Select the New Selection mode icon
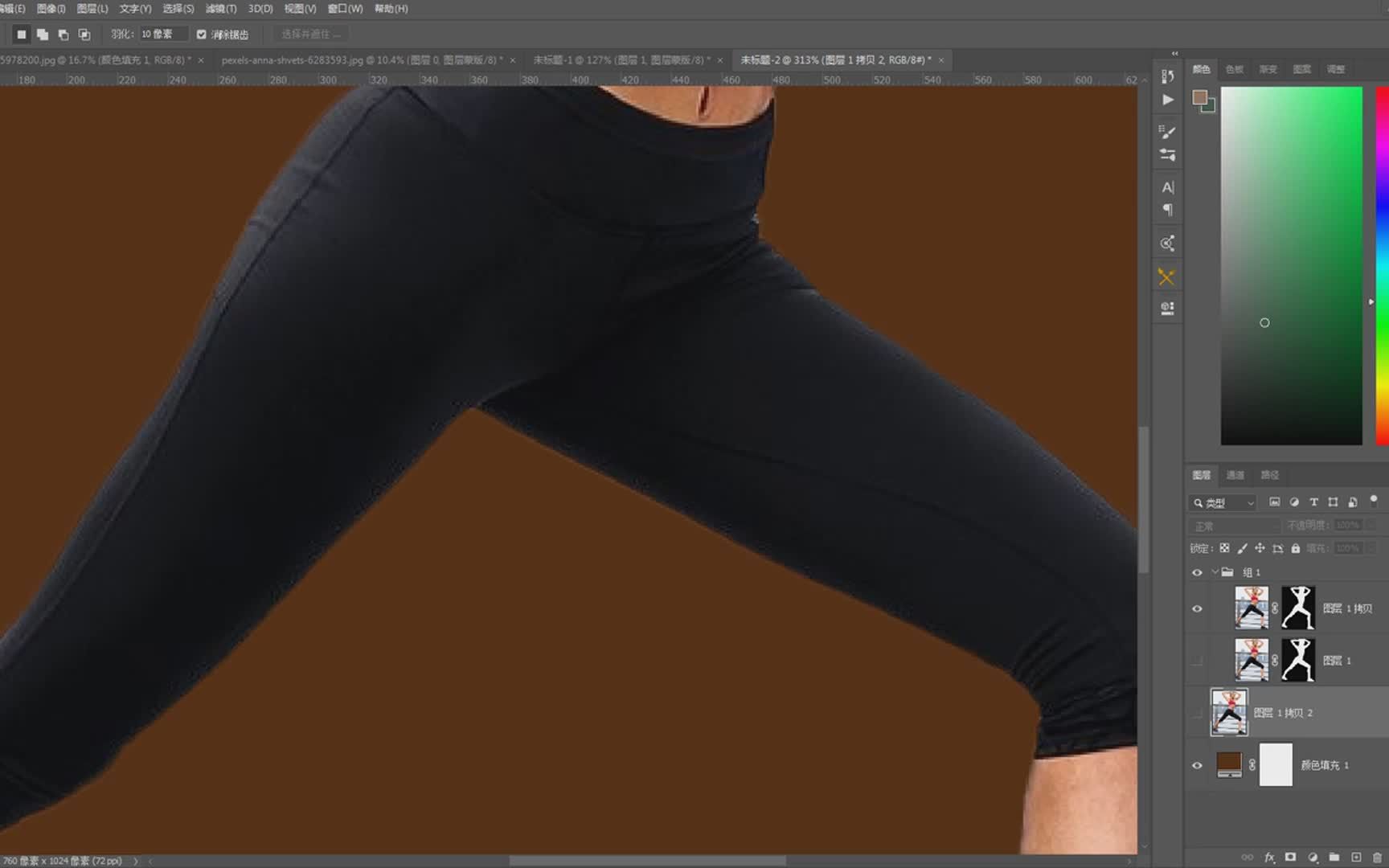The width and height of the screenshot is (1389, 868). click(x=22, y=35)
